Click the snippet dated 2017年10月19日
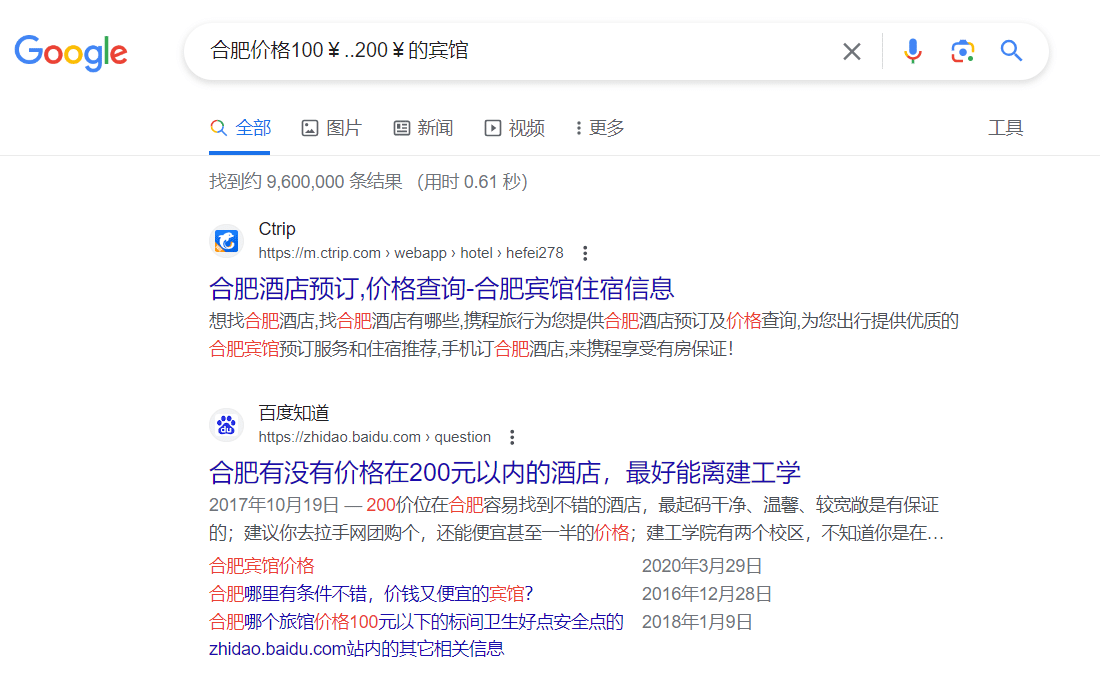Image resolution: width=1100 pixels, height=686 pixels. click(x=577, y=519)
